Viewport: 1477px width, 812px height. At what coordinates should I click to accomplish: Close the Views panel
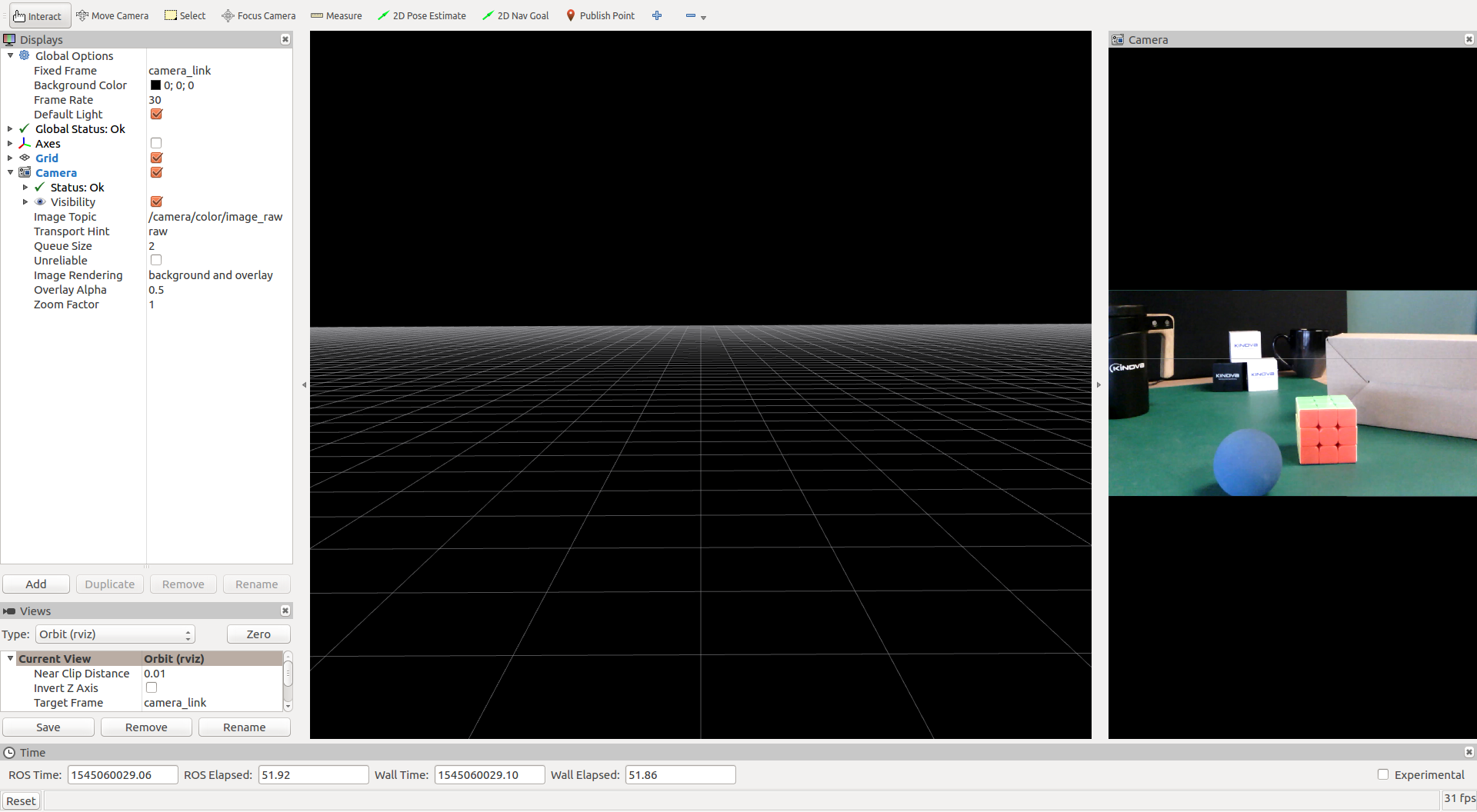[x=285, y=611]
